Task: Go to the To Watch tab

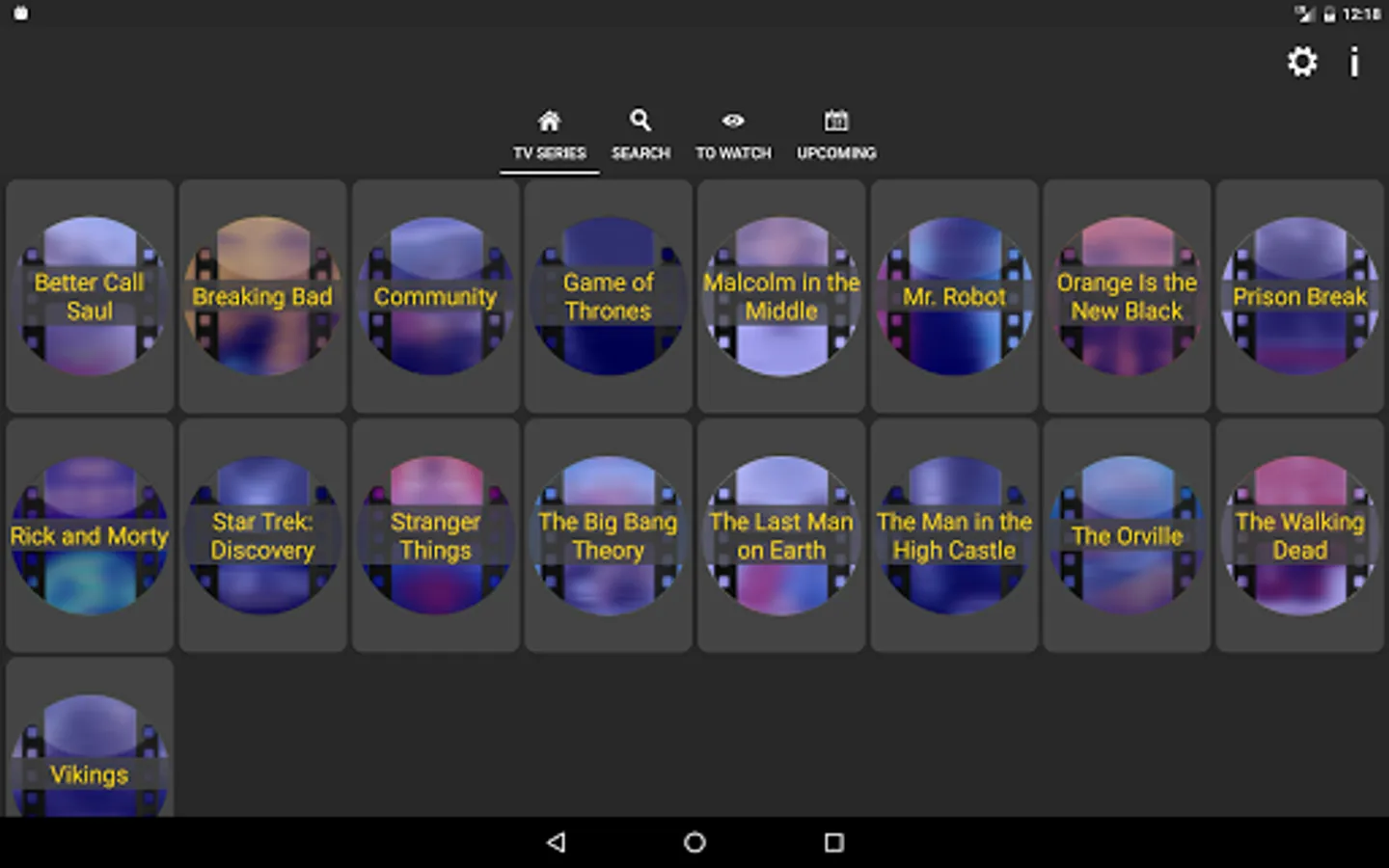Action: (734, 136)
